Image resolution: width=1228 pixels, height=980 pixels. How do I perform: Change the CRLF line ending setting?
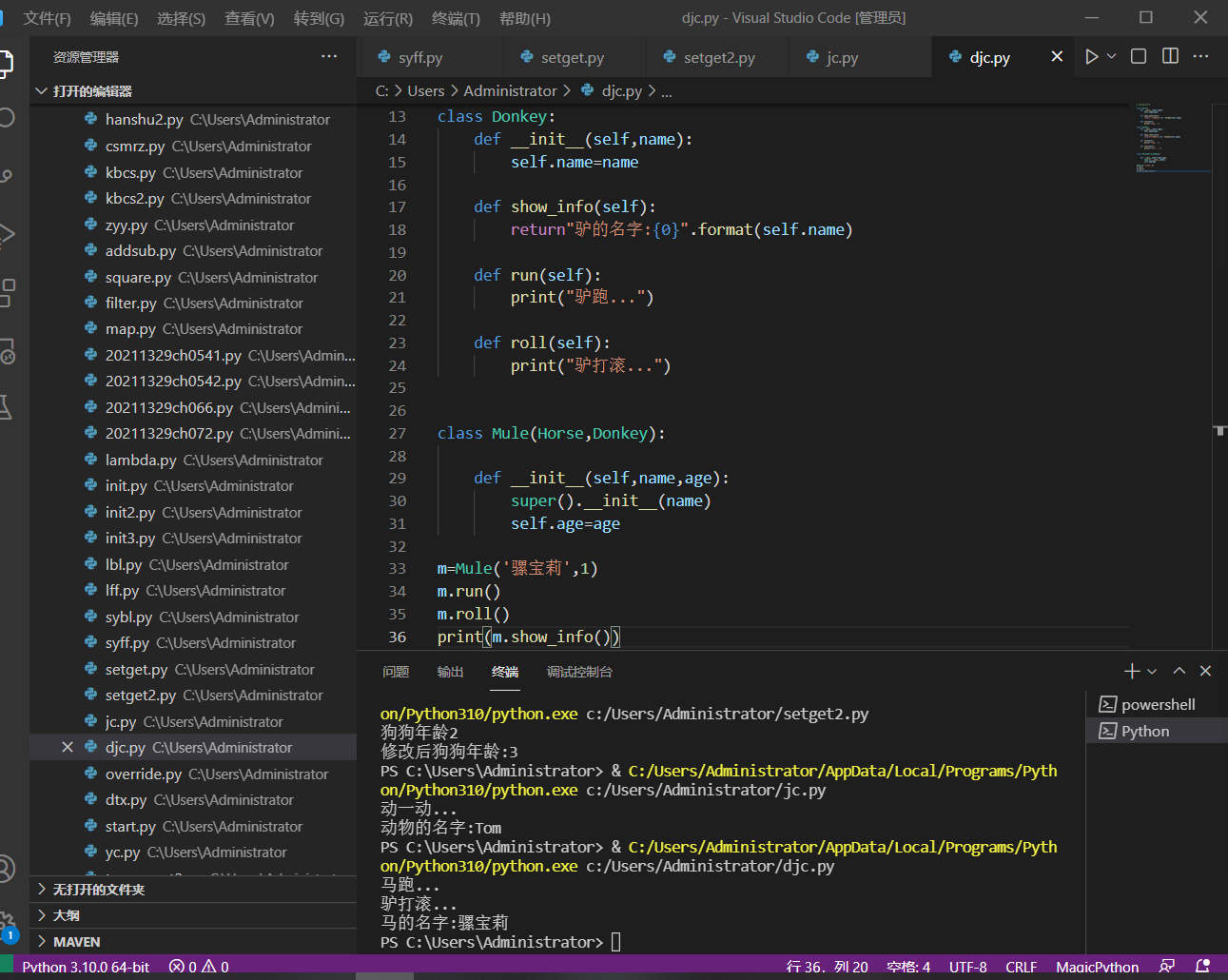pyautogui.click(x=1021, y=967)
